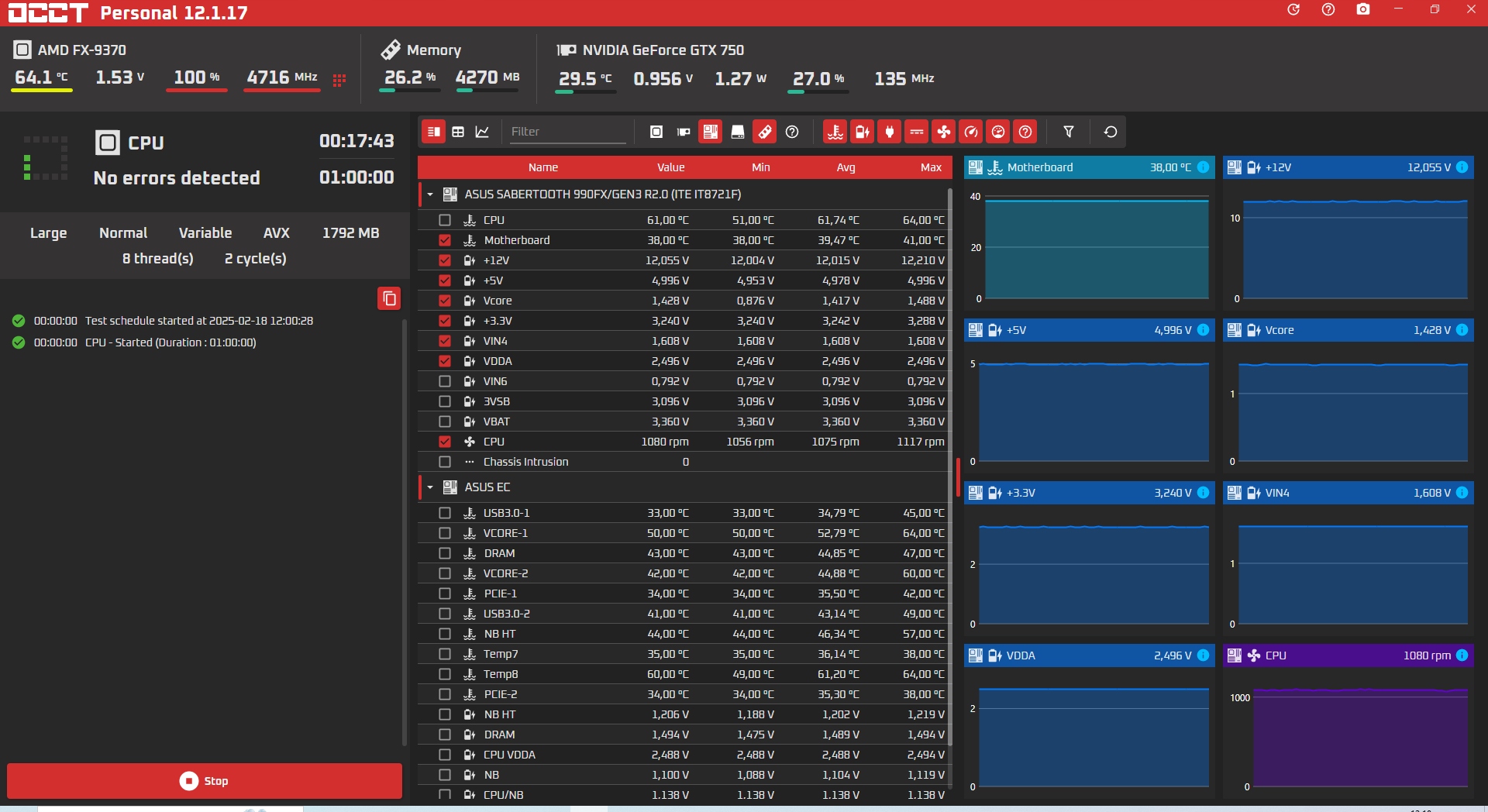Take a screenshot with the camera icon
This screenshot has width=1488, height=812.
1363,9
